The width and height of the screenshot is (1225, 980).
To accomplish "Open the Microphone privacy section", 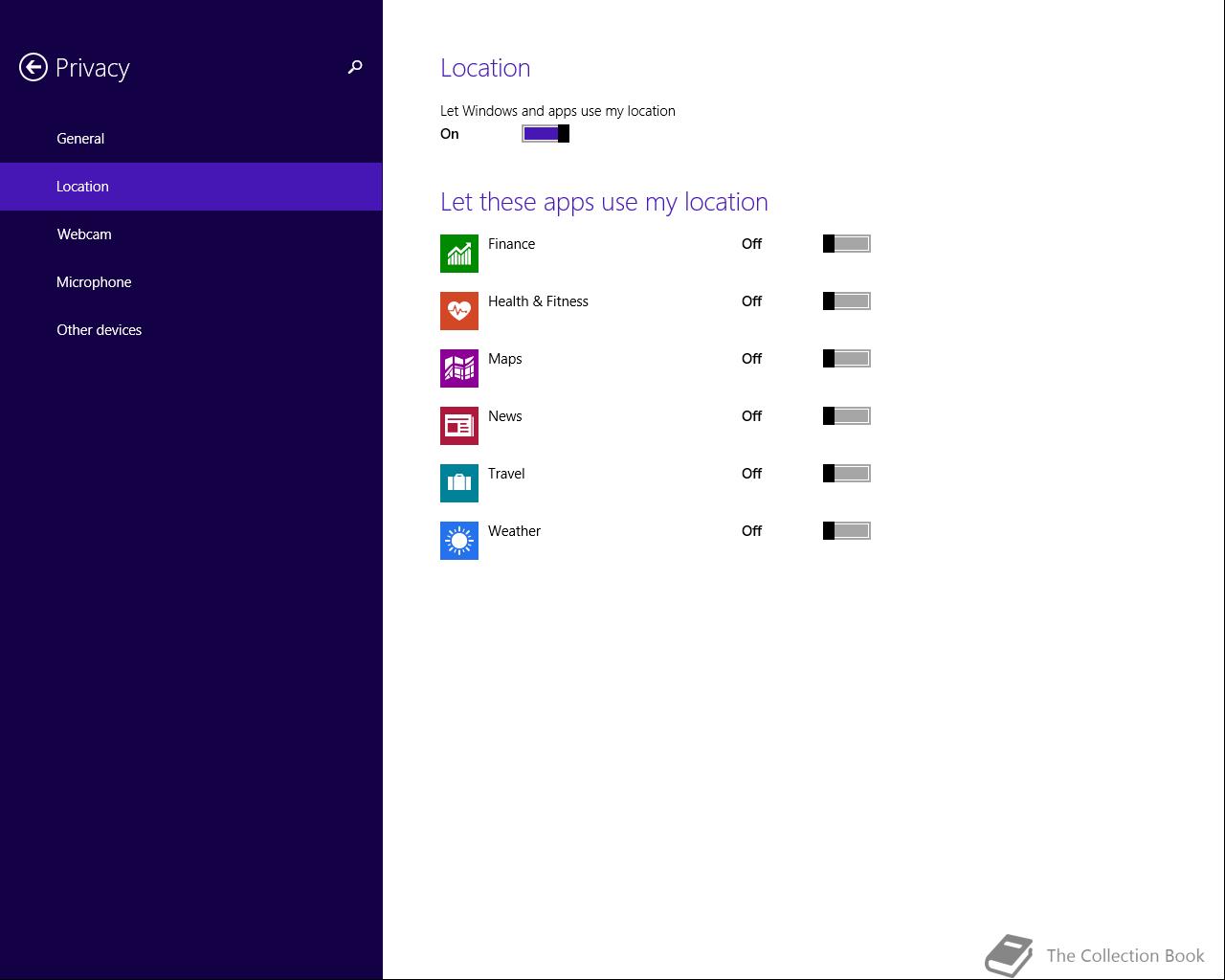I will [x=191, y=282].
